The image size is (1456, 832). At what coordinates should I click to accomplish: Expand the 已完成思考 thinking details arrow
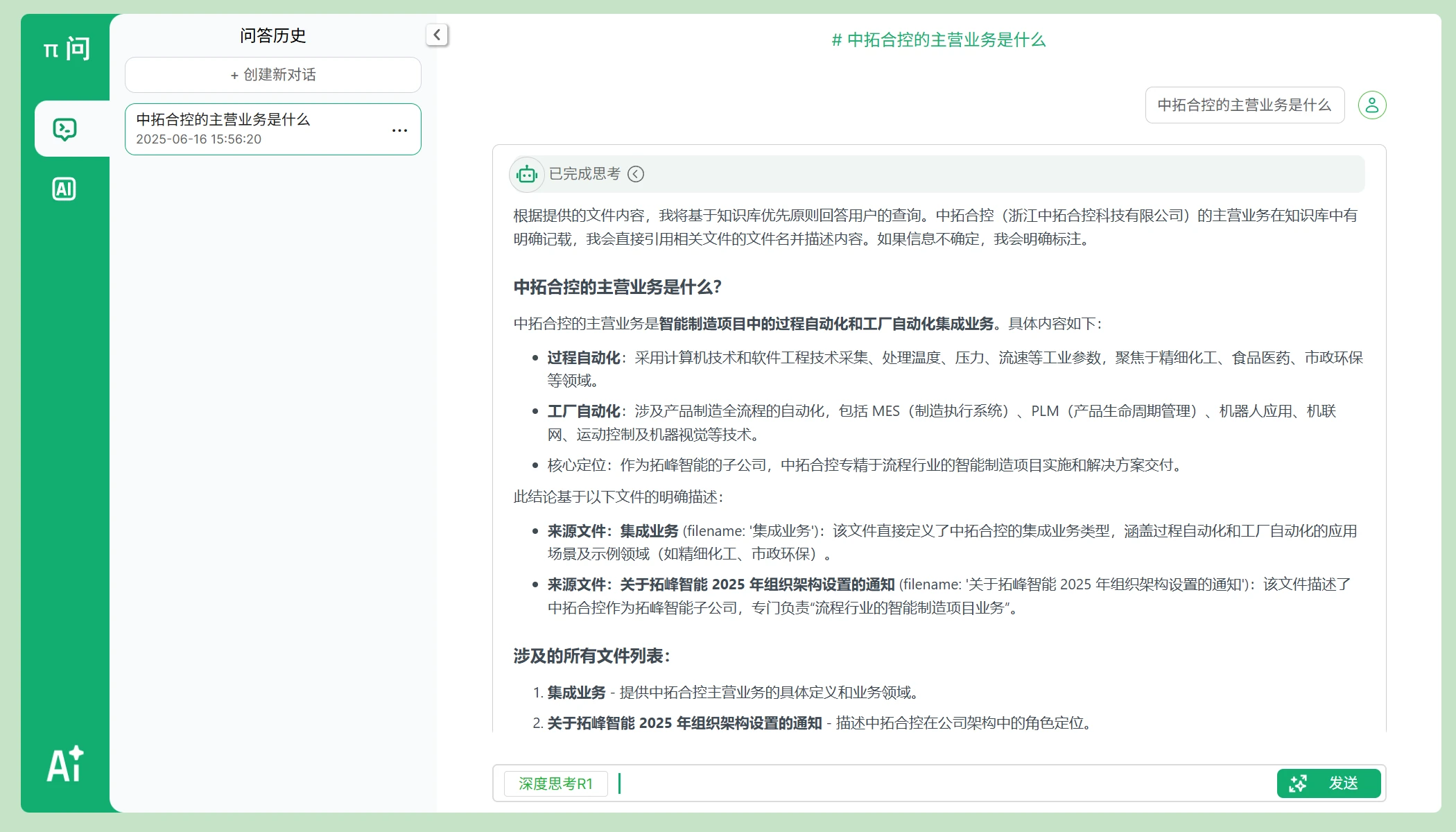tap(636, 174)
